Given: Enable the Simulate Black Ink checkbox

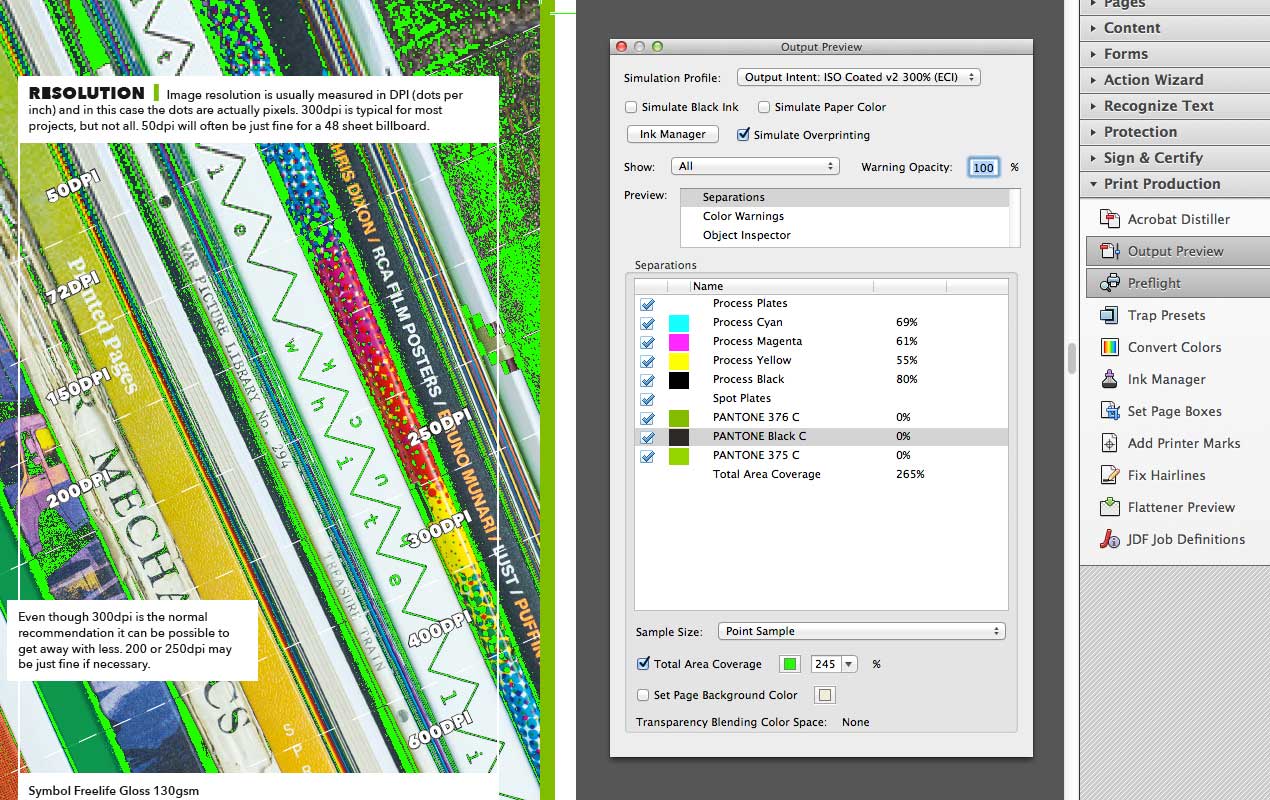Looking at the screenshot, I should coord(631,107).
